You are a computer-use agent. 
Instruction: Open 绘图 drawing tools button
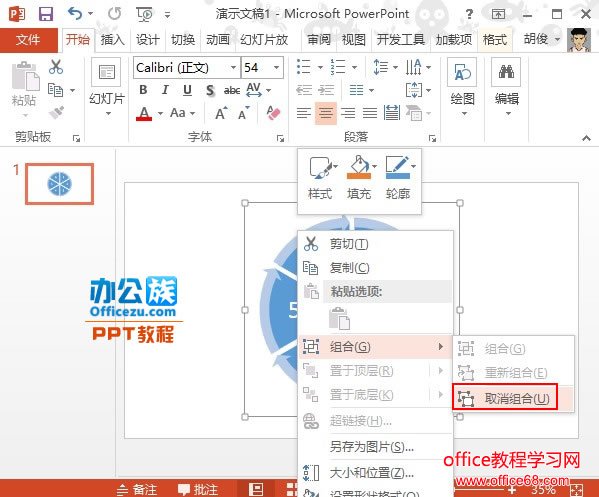[x=462, y=86]
